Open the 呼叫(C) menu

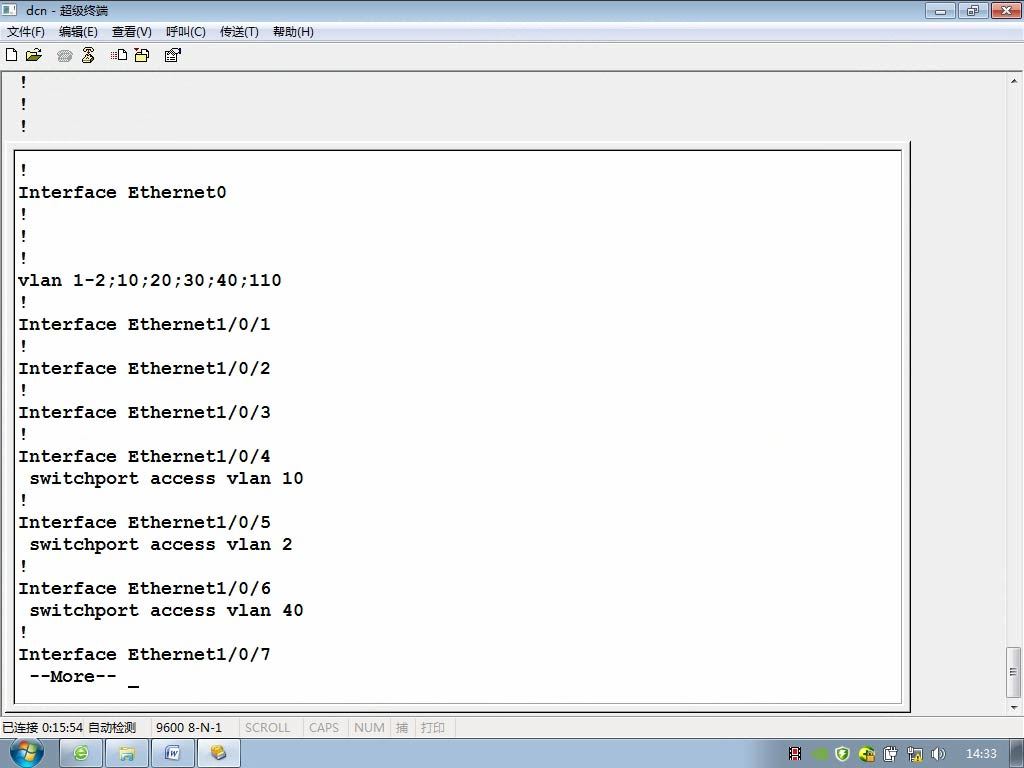click(x=185, y=31)
